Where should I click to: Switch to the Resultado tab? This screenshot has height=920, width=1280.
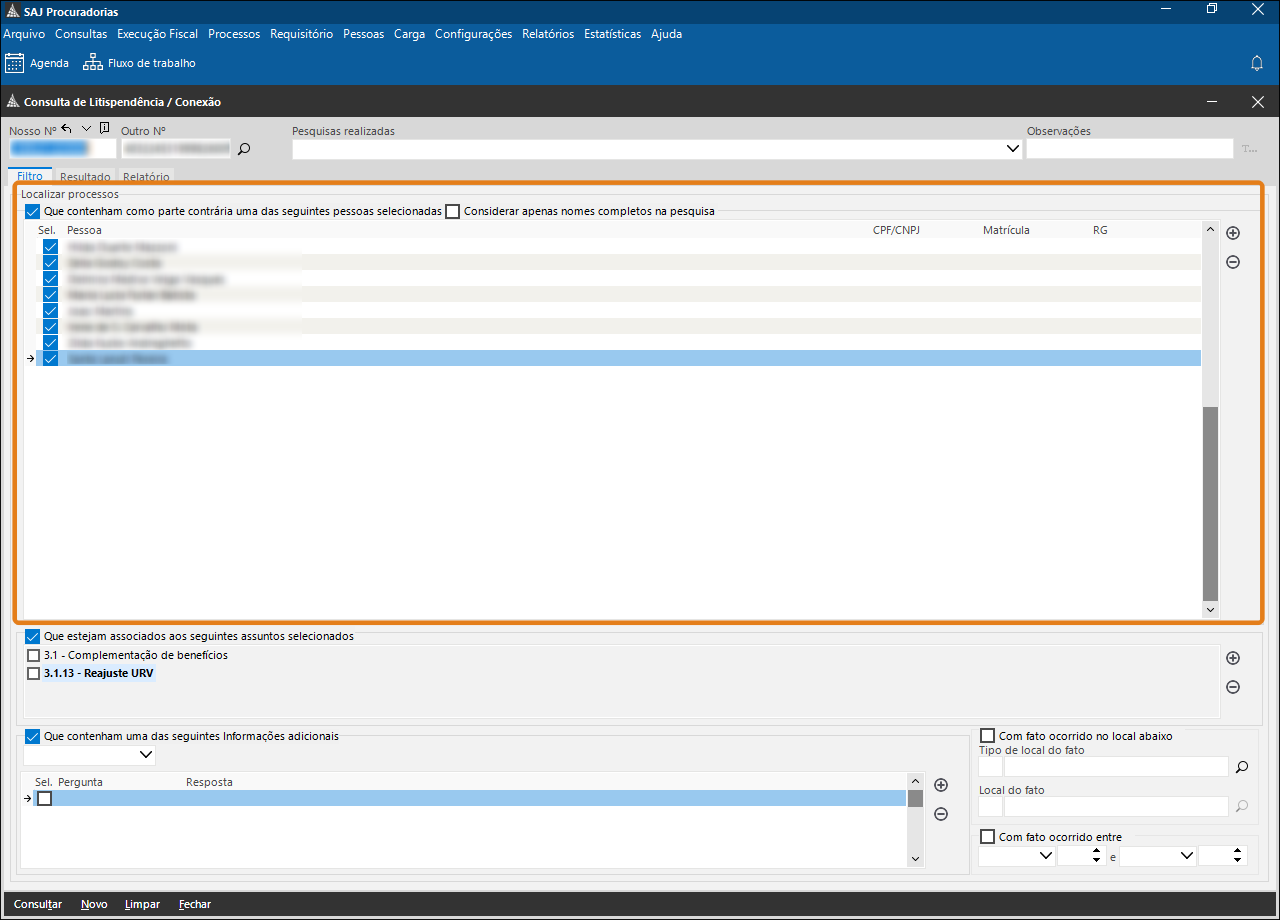[x=85, y=177]
